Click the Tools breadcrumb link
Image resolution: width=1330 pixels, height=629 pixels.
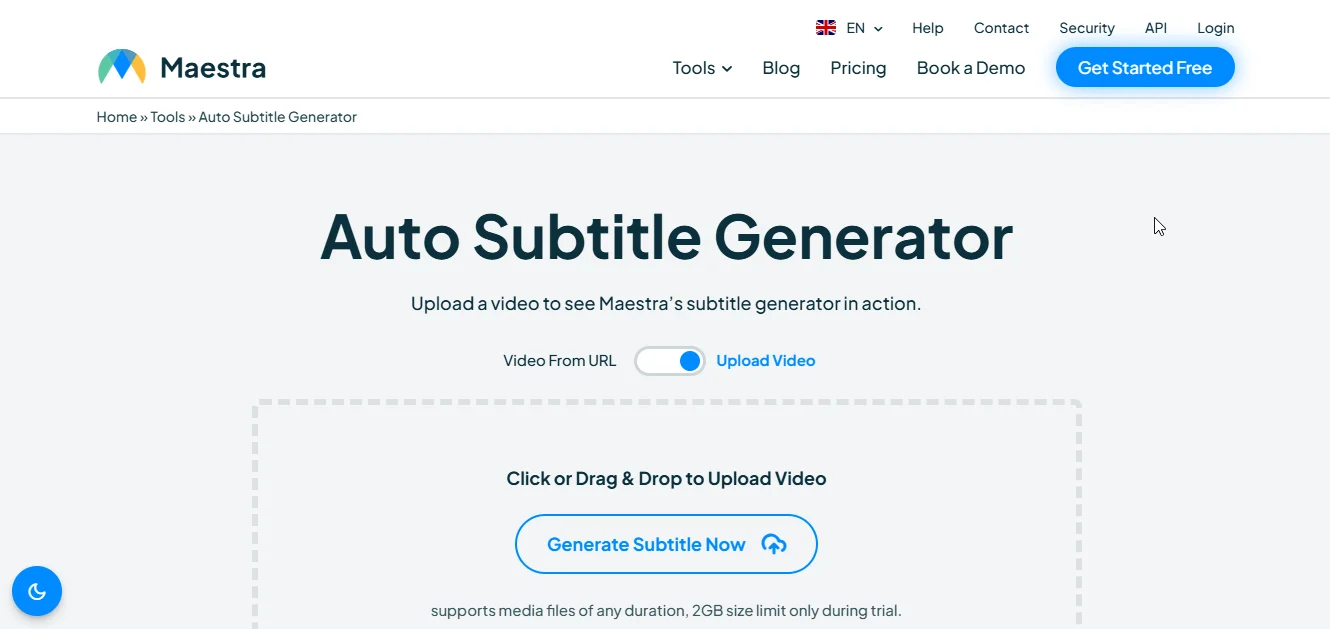(x=168, y=117)
